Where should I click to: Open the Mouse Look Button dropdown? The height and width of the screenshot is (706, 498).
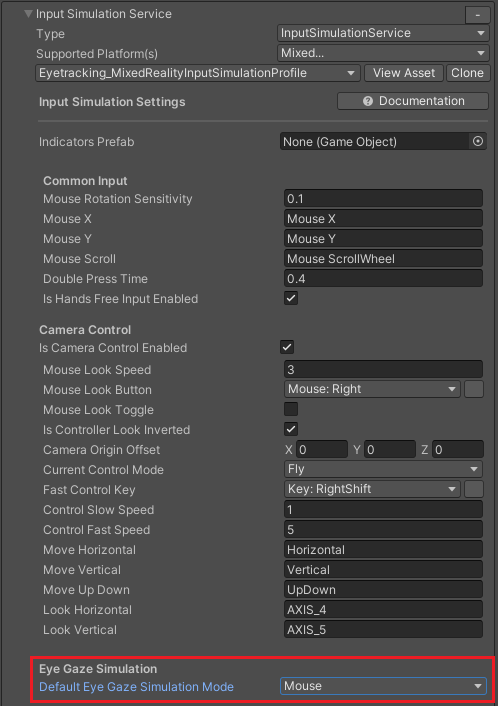point(372,389)
